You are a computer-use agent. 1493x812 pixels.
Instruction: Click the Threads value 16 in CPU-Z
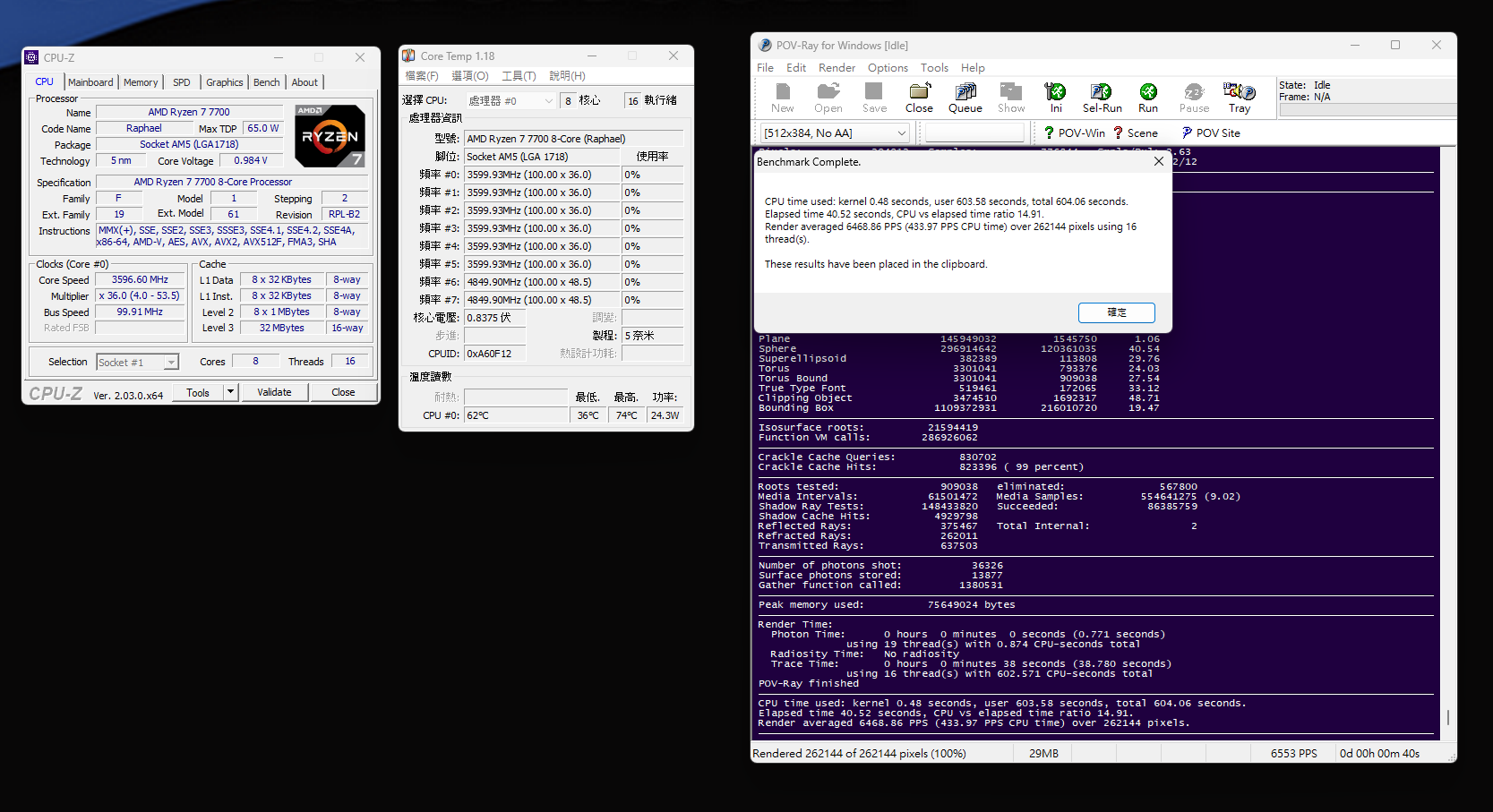350,361
